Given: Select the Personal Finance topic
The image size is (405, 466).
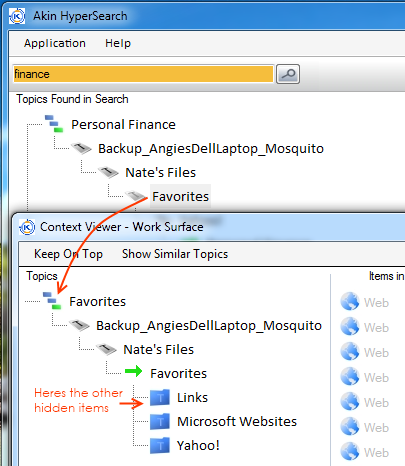Looking at the screenshot, I should click(x=123, y=124).
